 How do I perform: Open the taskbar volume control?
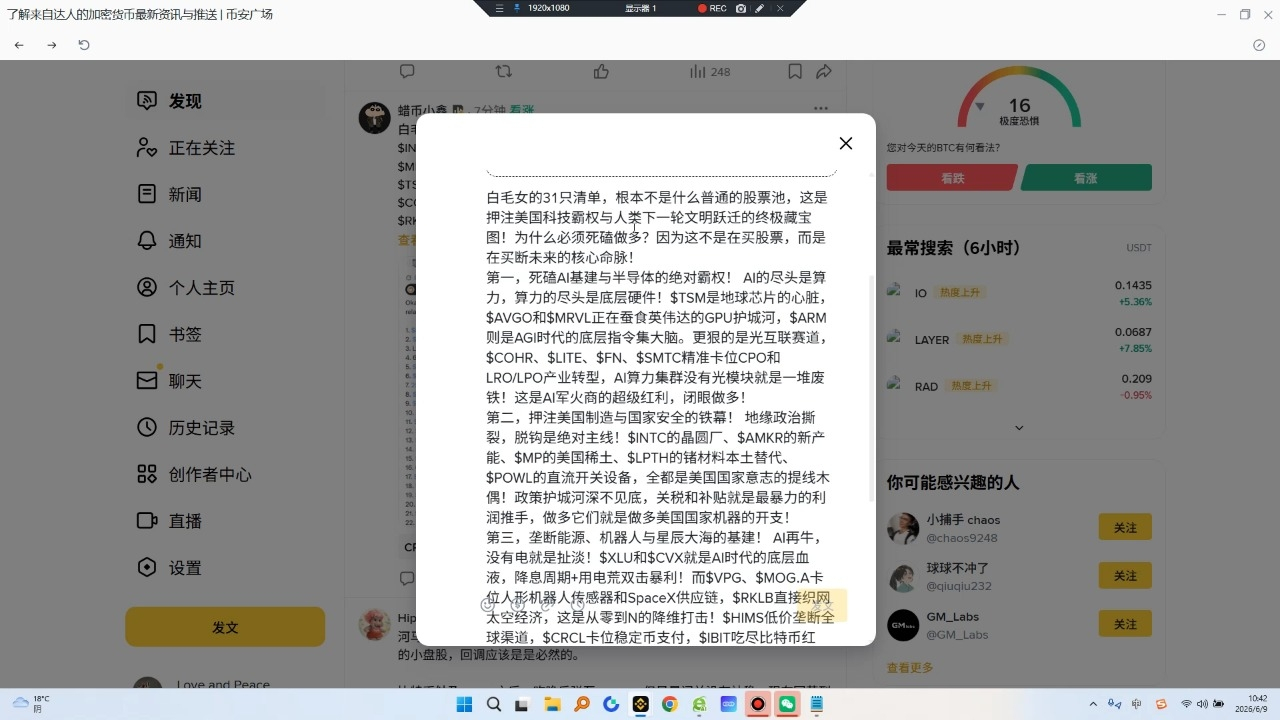1202,704
